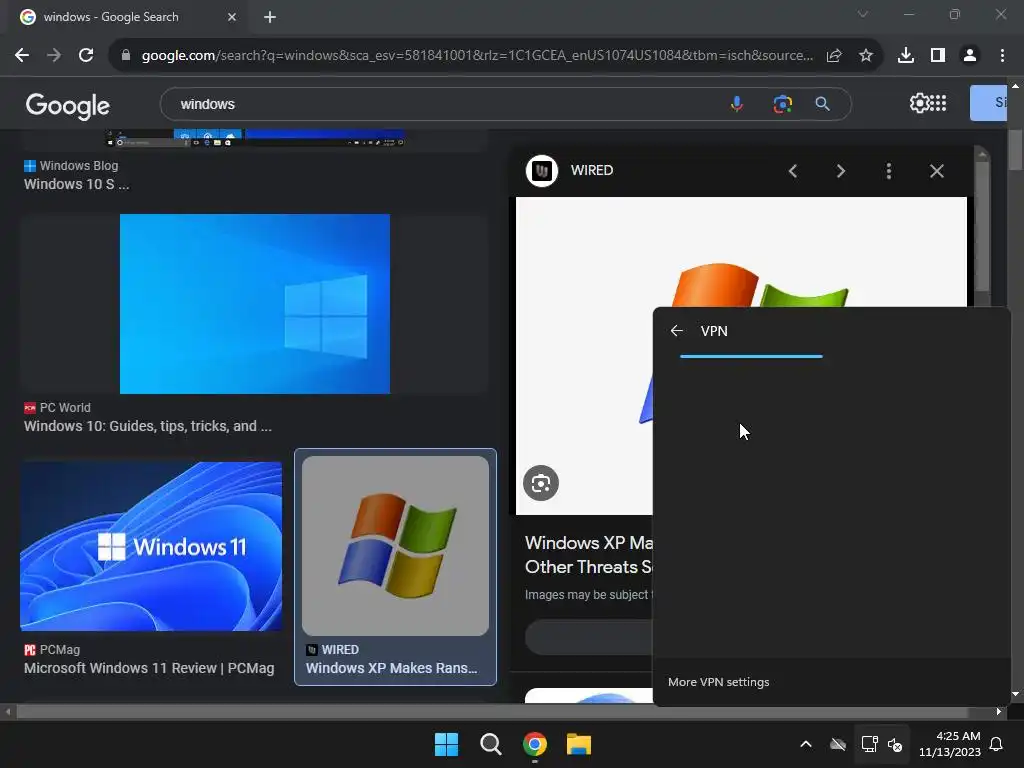Search by image with the Google Lens icon

pos(782,104)
